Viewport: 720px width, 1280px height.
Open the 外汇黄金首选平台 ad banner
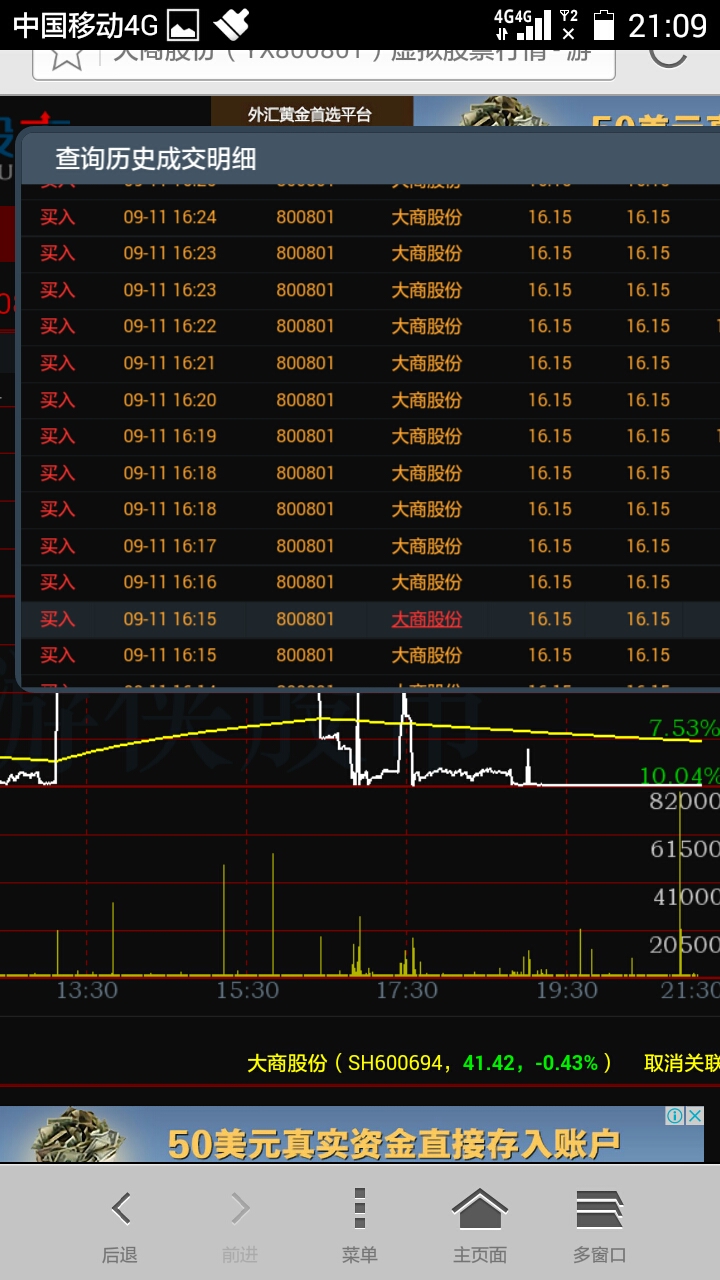point(310,115)
